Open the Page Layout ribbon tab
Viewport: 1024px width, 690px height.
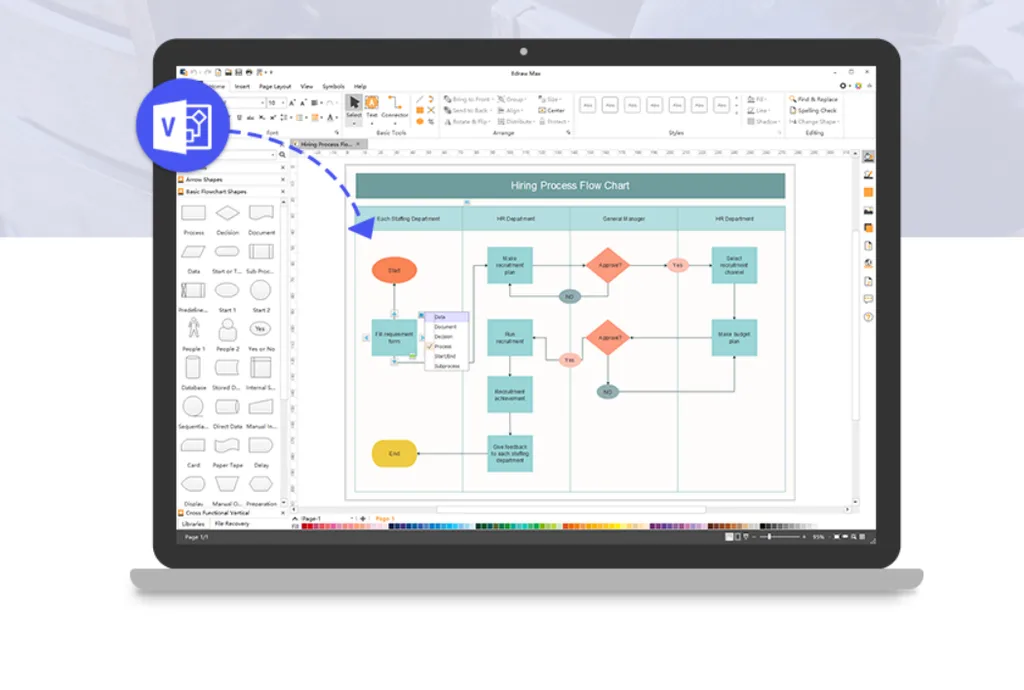tap(275, 87)
